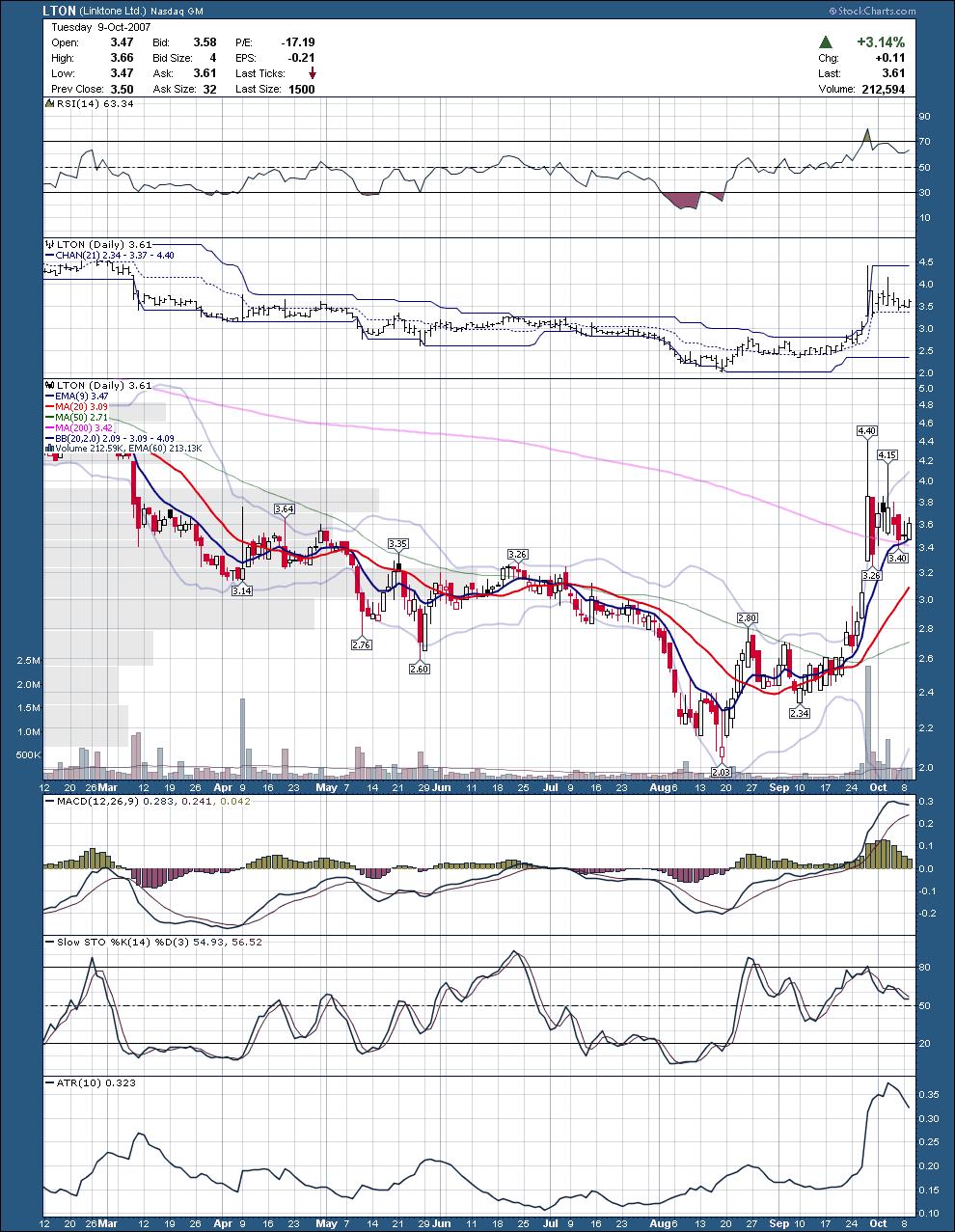Click the green up-triangle change indicator
The image size is (955, 1232).
826,42
